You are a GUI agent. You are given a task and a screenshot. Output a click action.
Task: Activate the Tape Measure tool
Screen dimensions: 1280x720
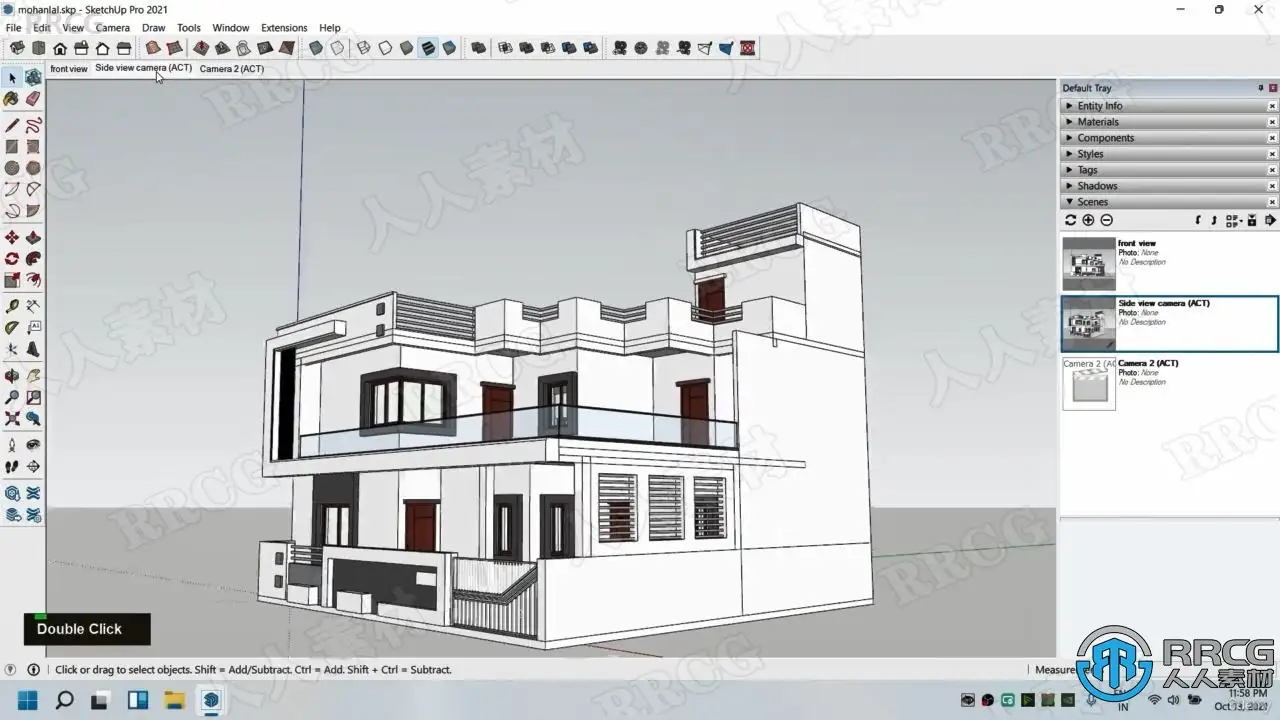[12, 306]
